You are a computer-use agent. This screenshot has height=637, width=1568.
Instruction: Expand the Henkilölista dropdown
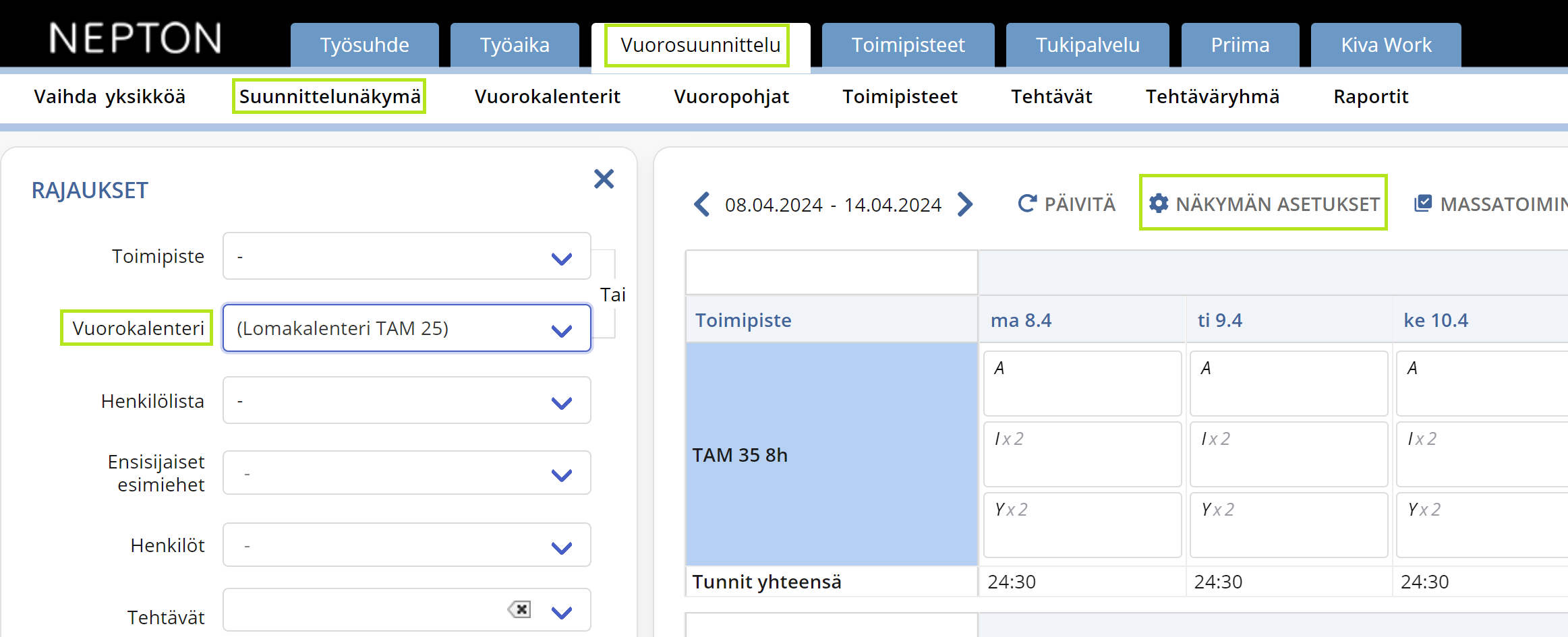coord(407,400)
